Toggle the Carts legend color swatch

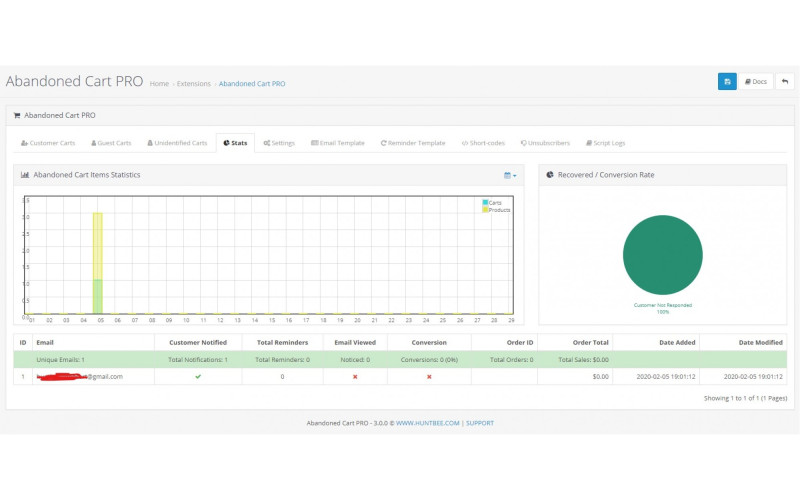[485, 202]
